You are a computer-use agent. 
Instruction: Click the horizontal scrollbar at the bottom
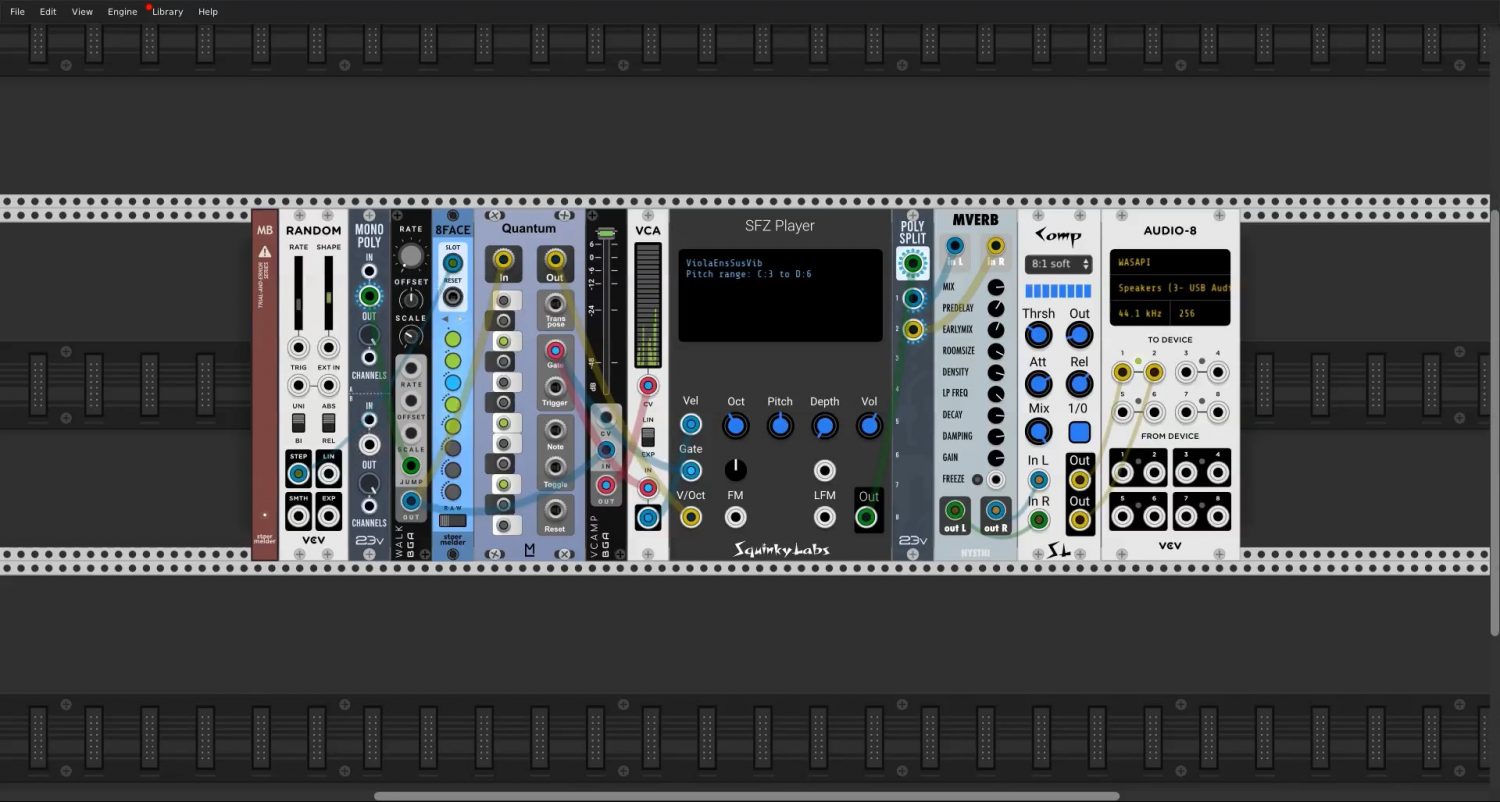click(747, 796)
